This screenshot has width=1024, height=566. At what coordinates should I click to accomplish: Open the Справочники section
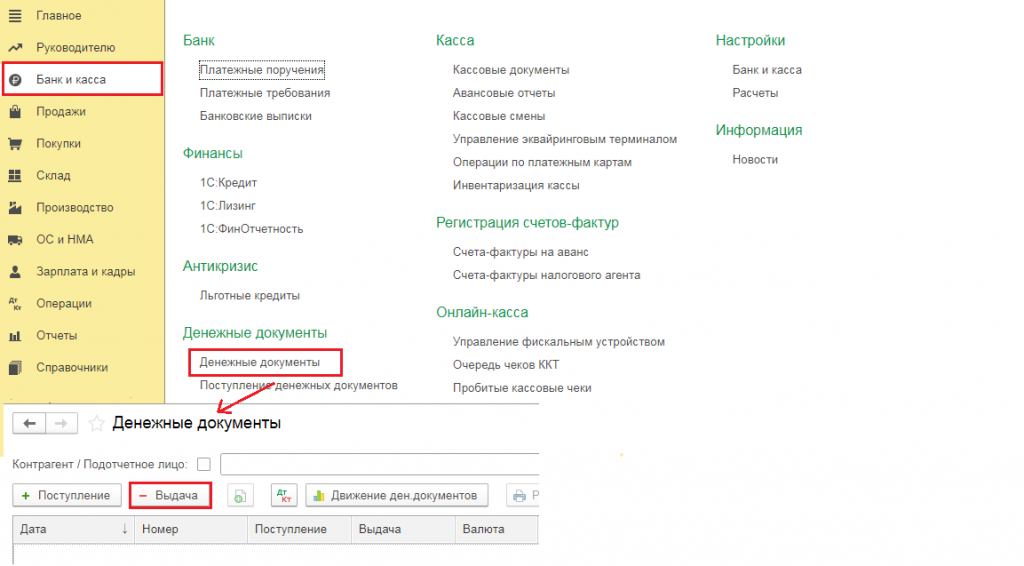tap(72, 368)
